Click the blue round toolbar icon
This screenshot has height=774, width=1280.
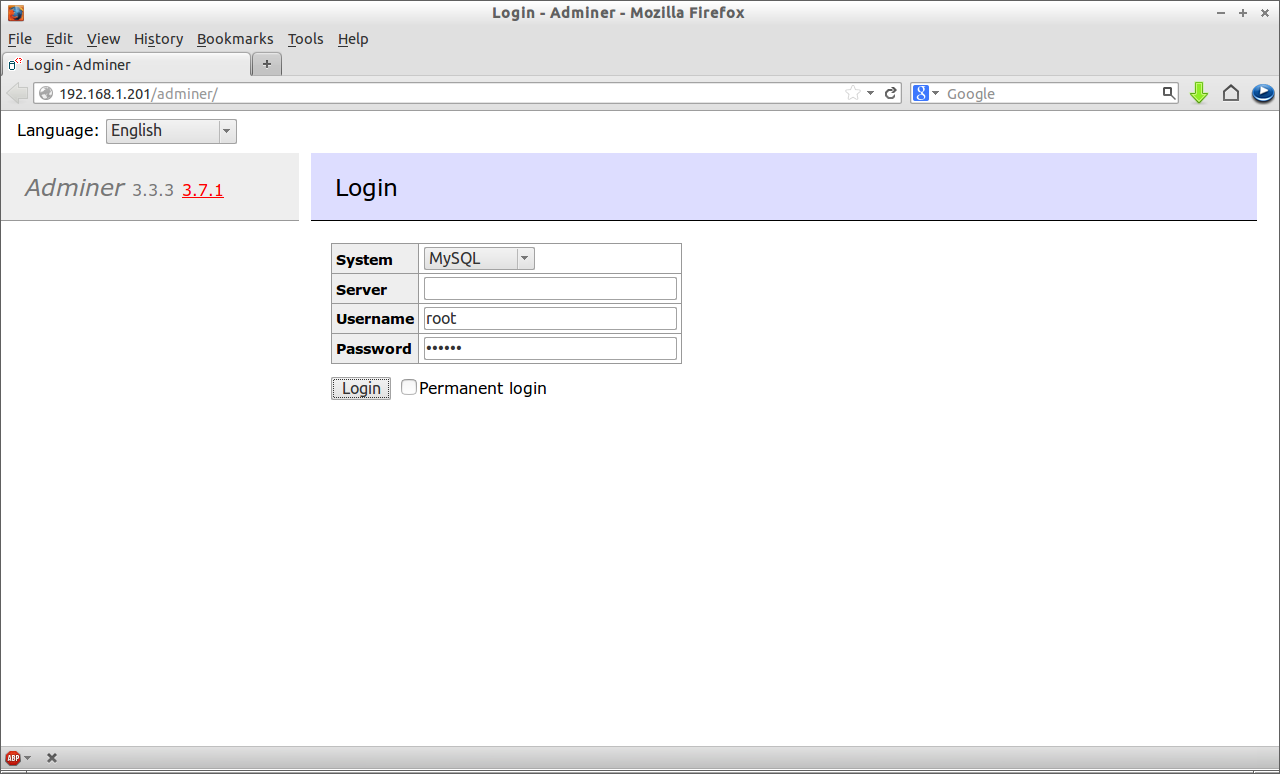(1263, 93)
